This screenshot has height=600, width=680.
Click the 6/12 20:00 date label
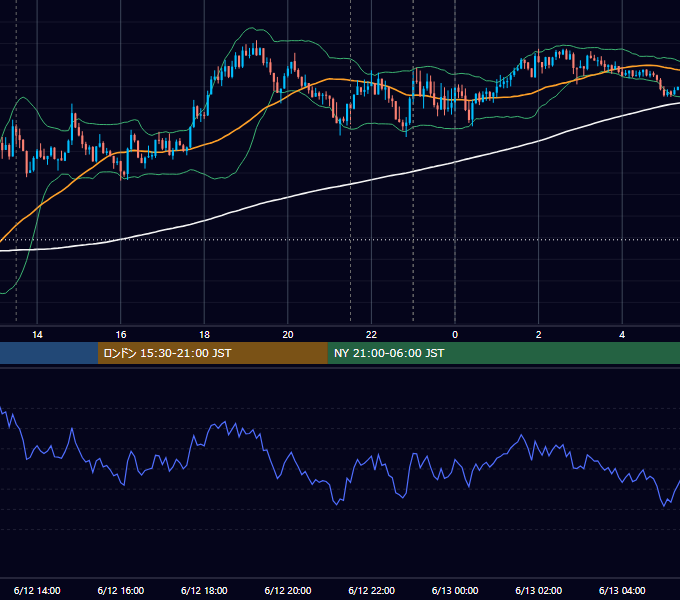(x=288, y=590)
